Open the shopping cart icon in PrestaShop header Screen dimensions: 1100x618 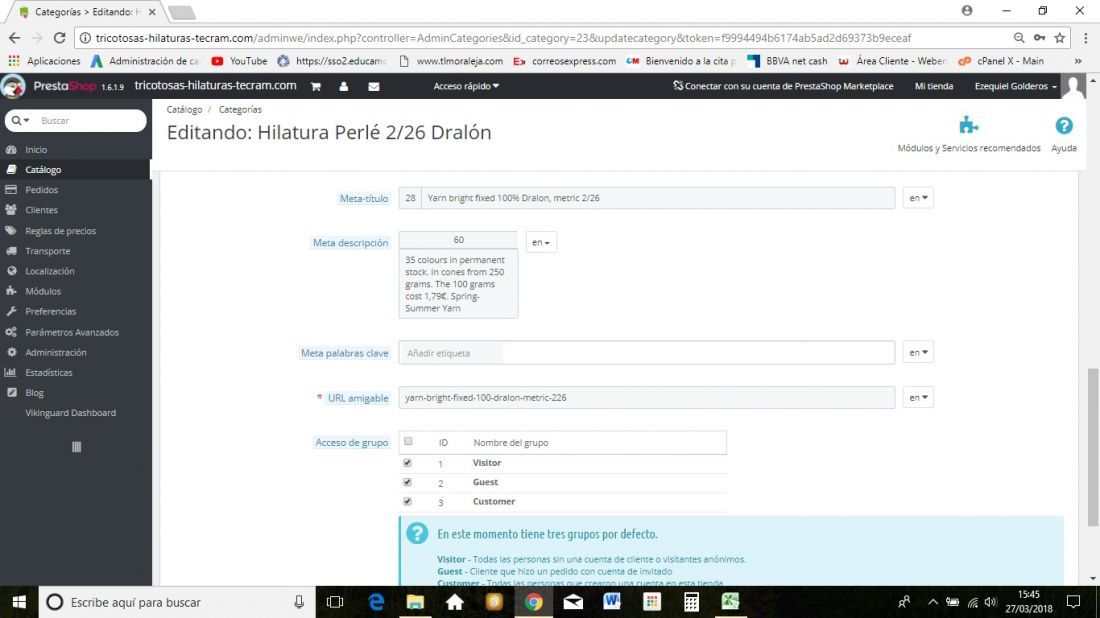(316, 86)
